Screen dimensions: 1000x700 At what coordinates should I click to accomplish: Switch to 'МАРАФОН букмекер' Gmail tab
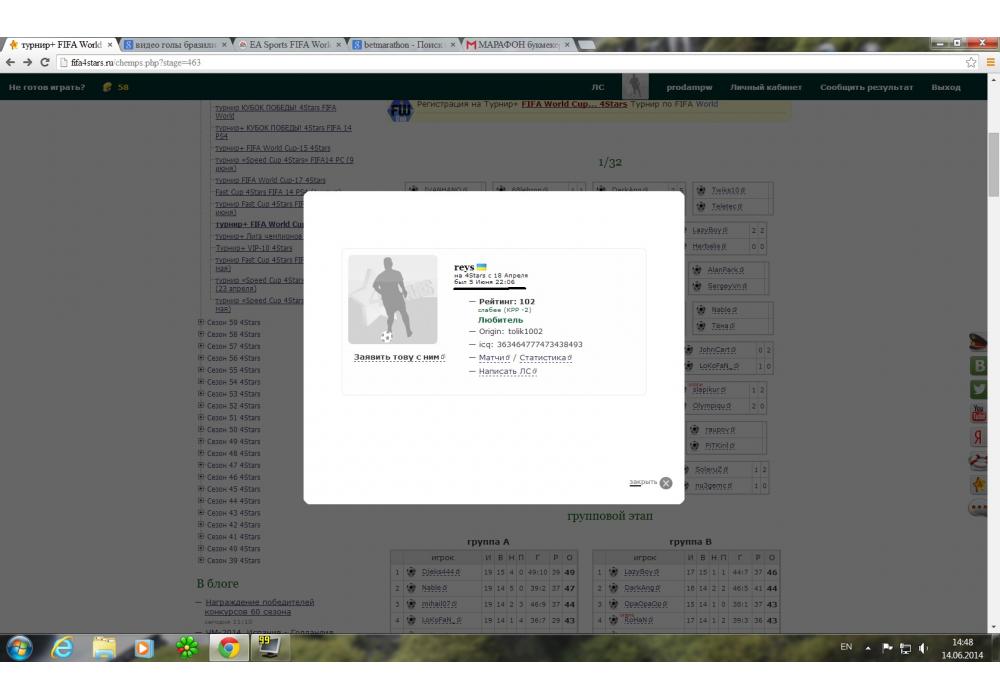(518, 45)
